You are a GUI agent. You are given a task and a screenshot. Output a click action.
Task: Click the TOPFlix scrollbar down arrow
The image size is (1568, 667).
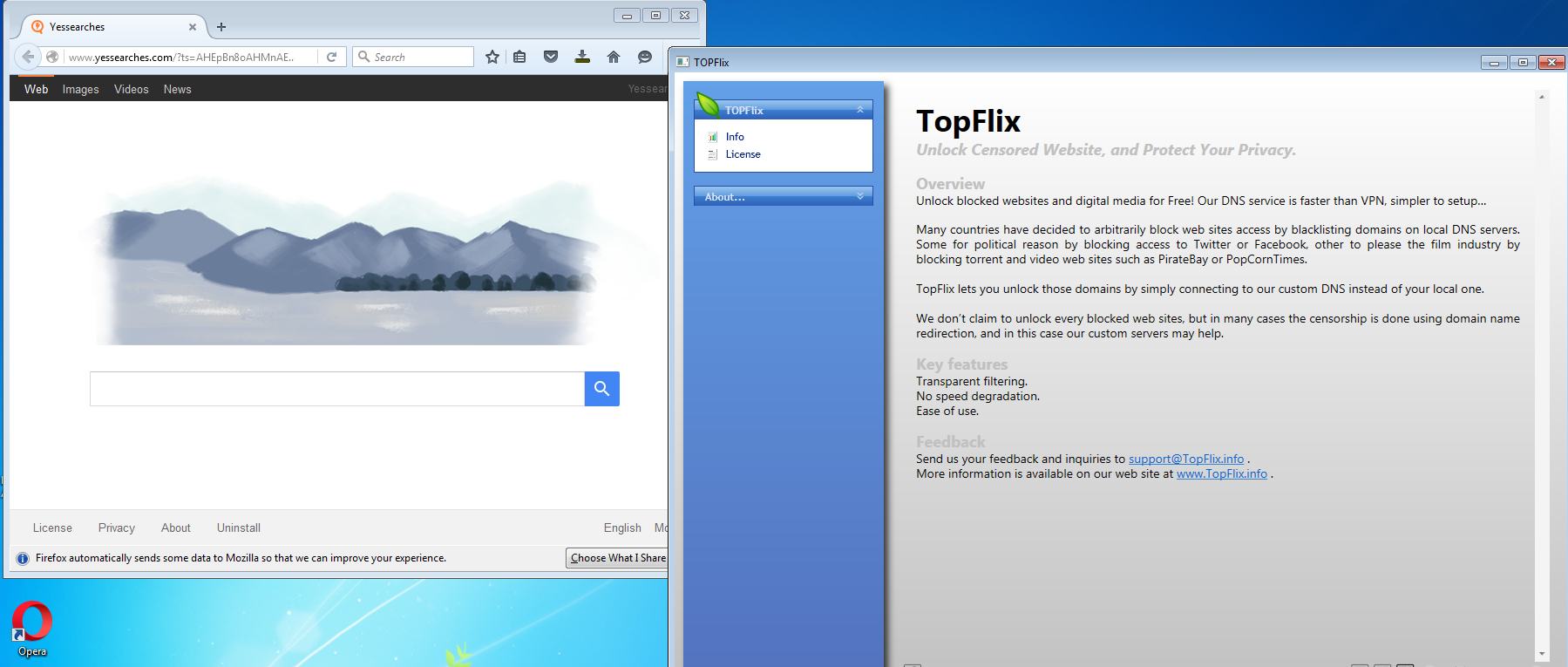point(1542,653)
